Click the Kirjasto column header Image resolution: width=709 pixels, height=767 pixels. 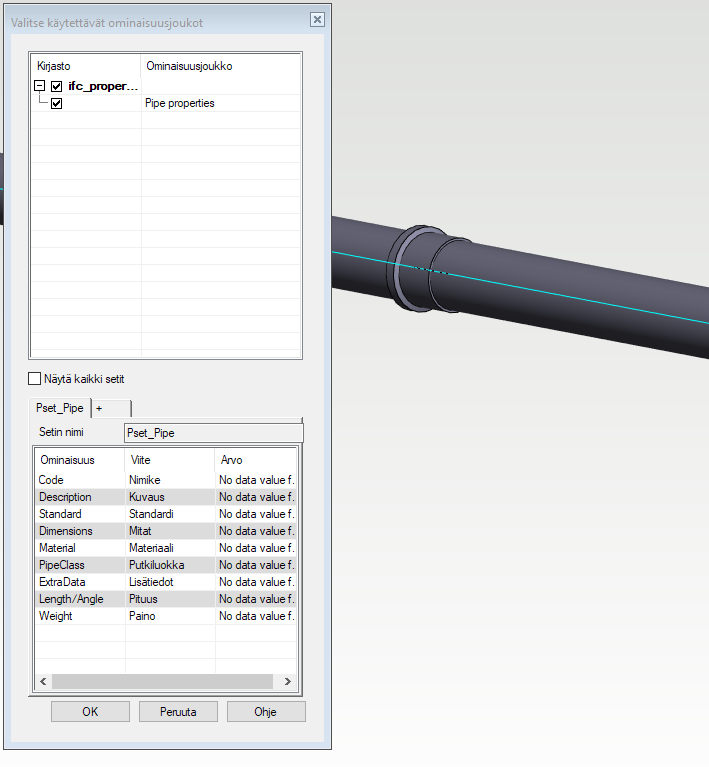(54, 65)
